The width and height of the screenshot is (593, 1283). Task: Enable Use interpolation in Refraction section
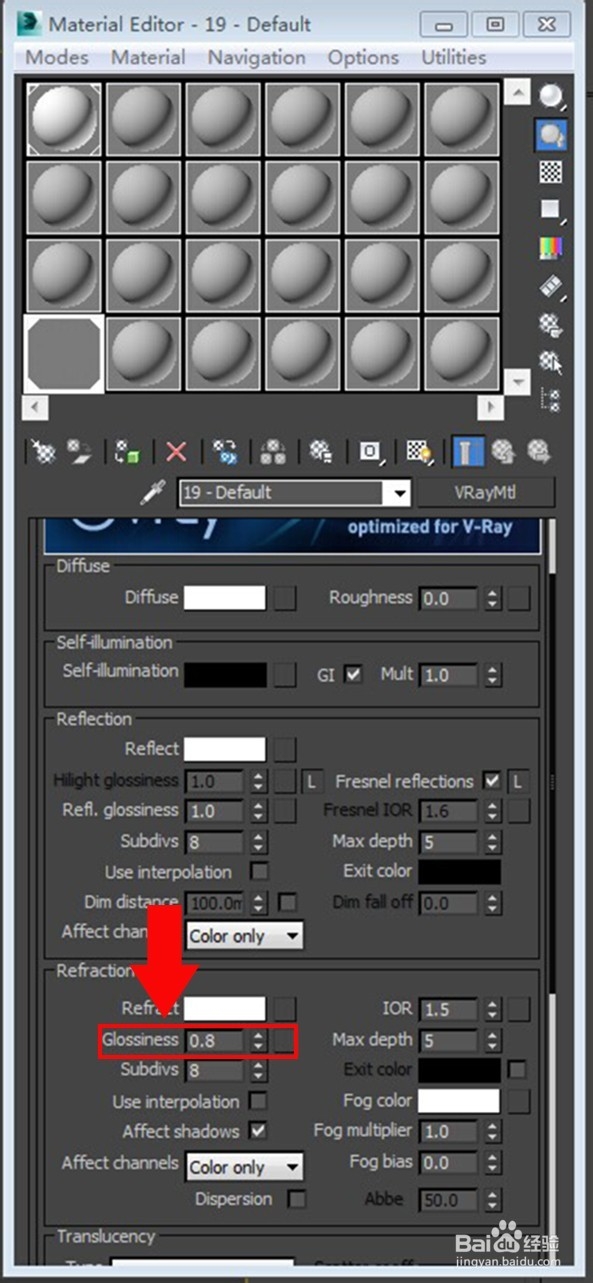tap(258, 1102)
